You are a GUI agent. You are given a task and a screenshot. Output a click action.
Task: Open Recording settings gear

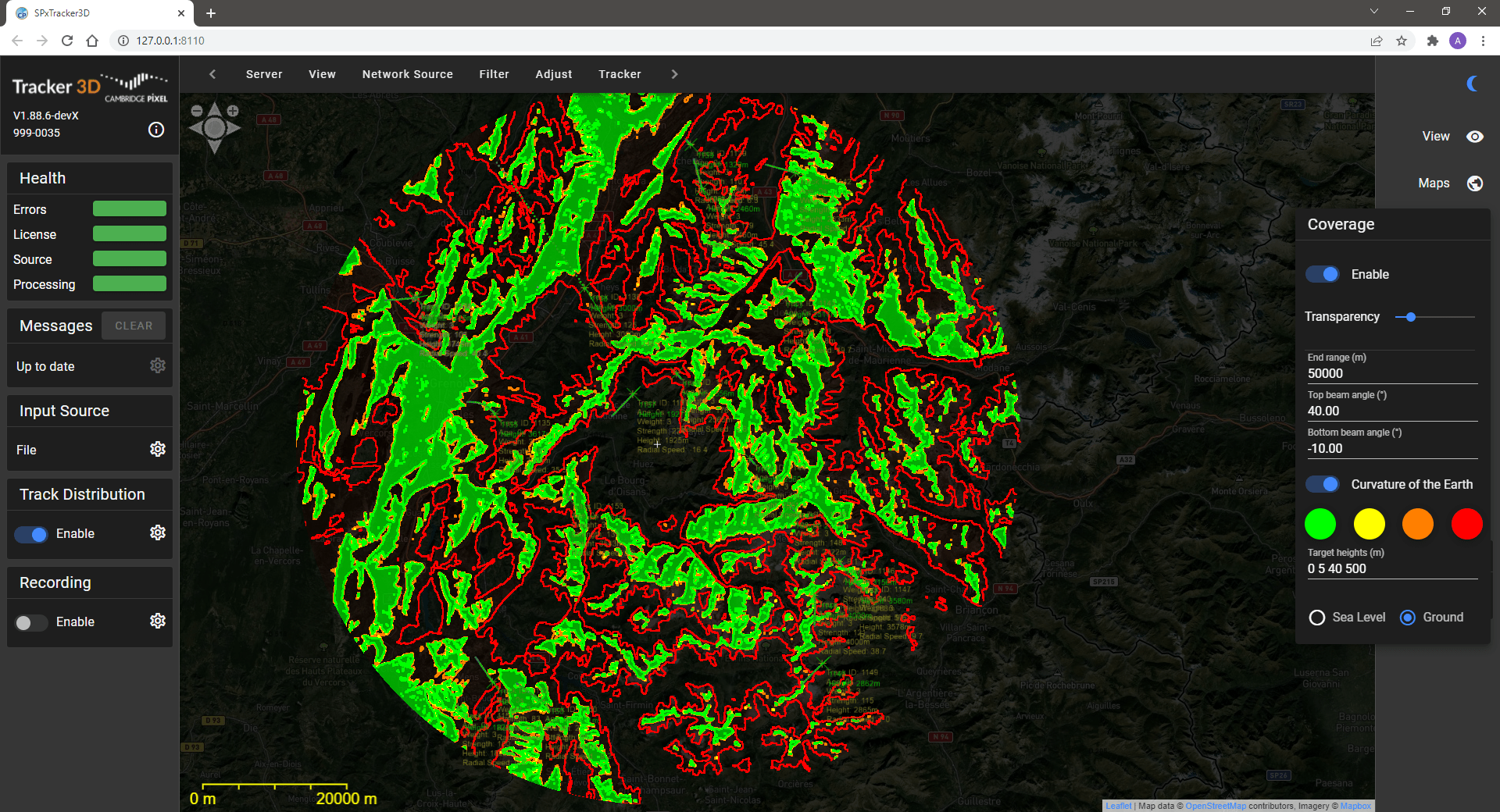(158, 621)
